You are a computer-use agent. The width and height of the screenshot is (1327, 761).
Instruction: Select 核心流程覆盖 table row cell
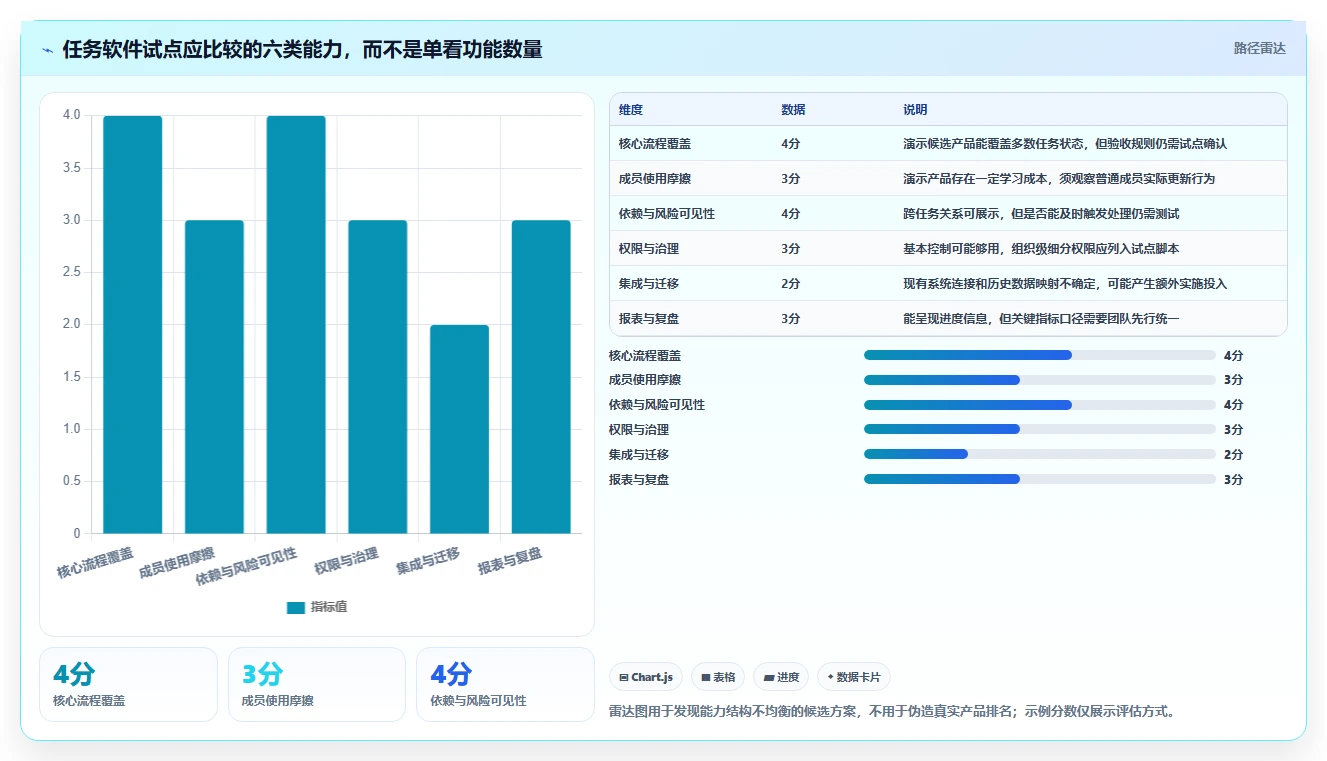(655, 144)
